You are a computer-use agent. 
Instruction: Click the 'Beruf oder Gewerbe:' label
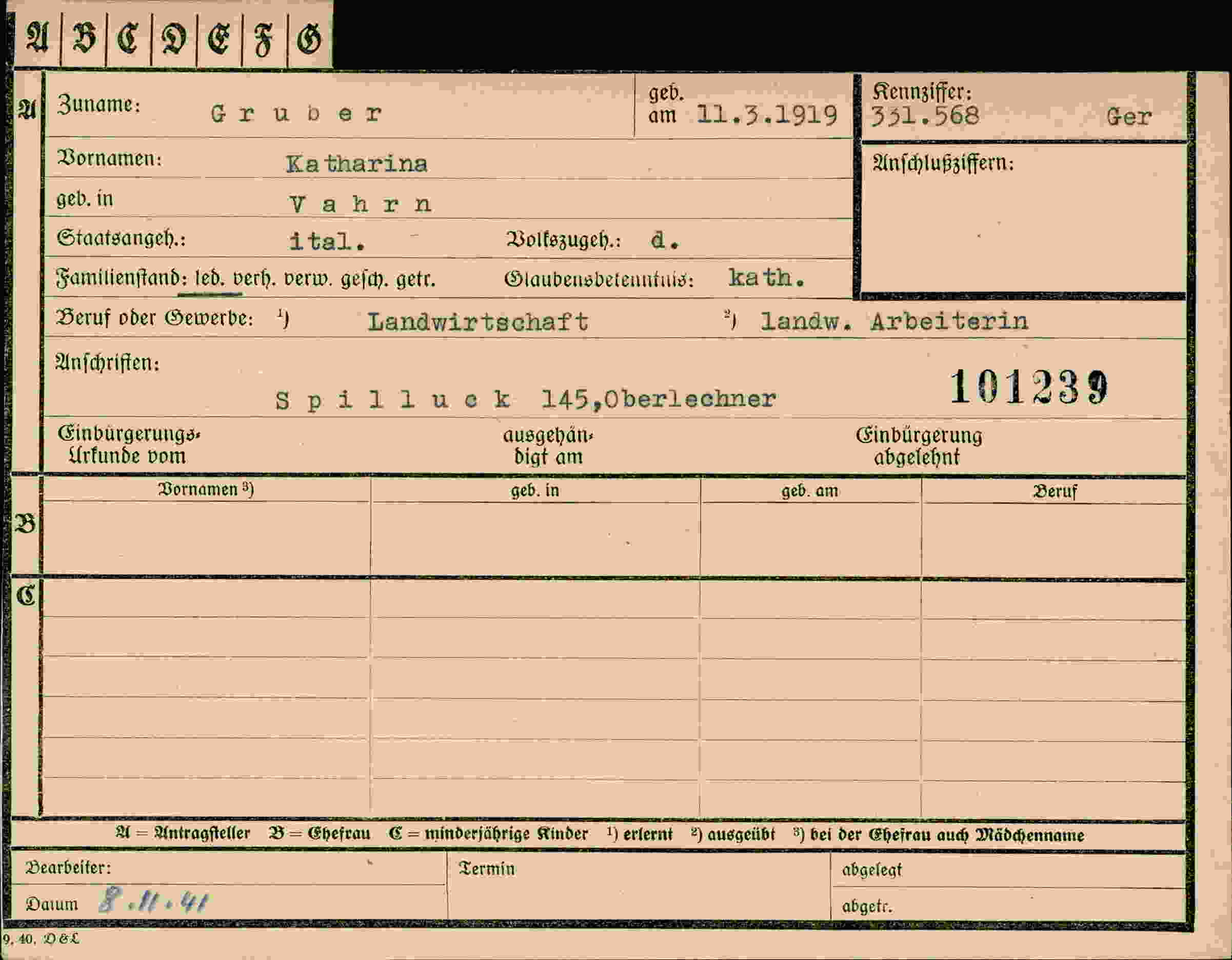154,318
